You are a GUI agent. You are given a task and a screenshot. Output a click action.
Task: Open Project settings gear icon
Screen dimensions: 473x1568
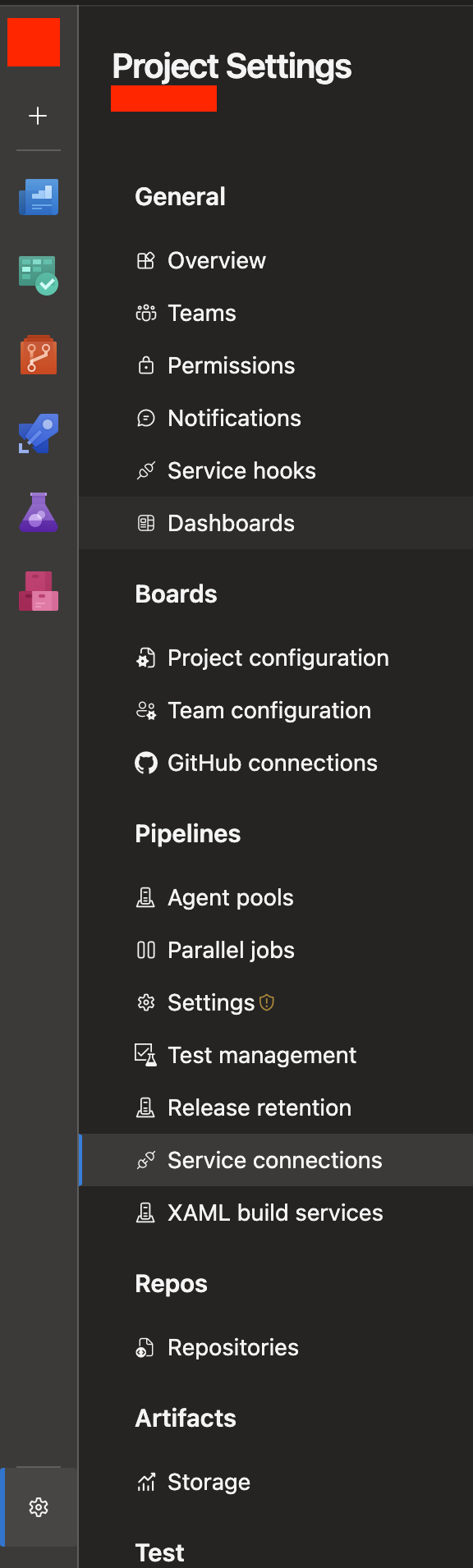click(39, 1507)
